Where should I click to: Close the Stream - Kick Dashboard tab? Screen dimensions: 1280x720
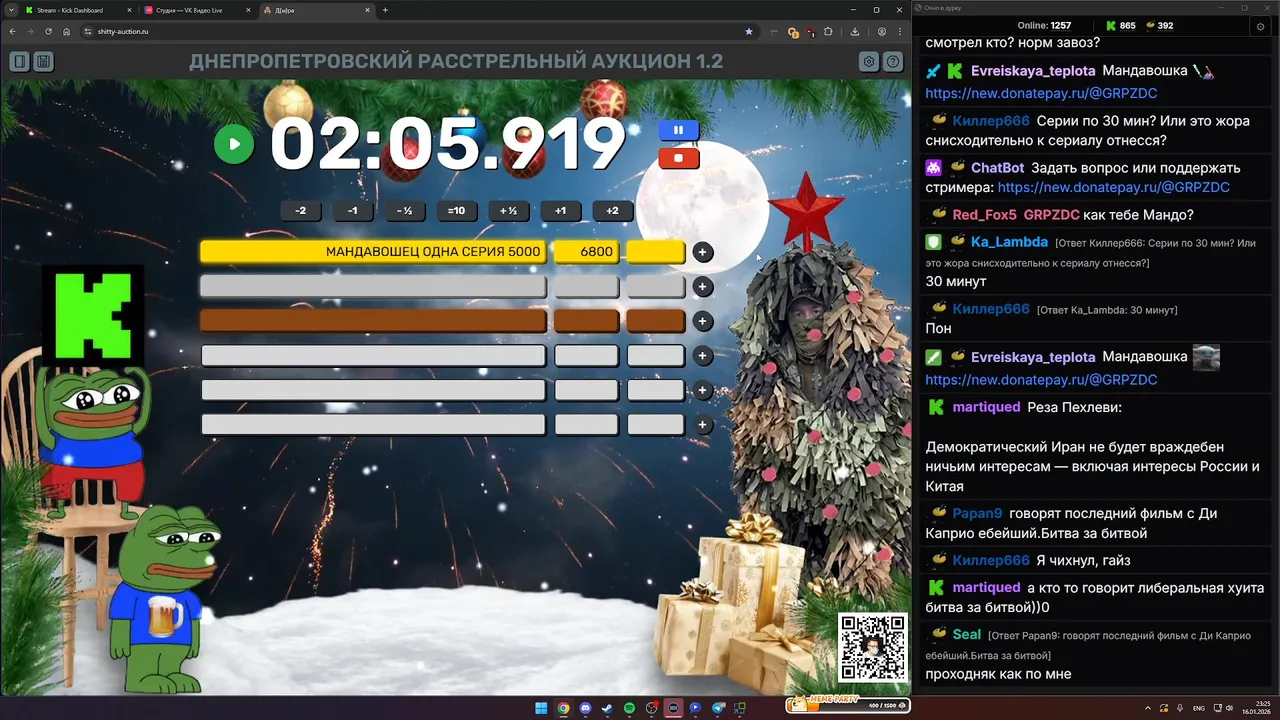(x=129, y=10)
